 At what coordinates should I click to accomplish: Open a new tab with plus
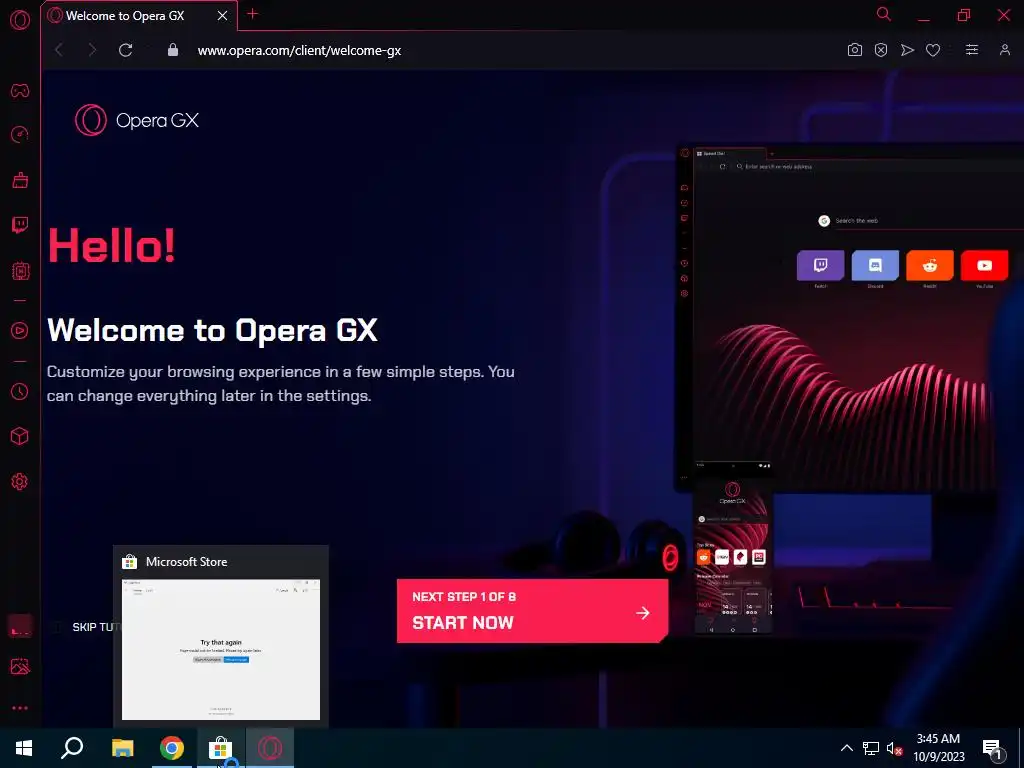click(x=253, y=14)
